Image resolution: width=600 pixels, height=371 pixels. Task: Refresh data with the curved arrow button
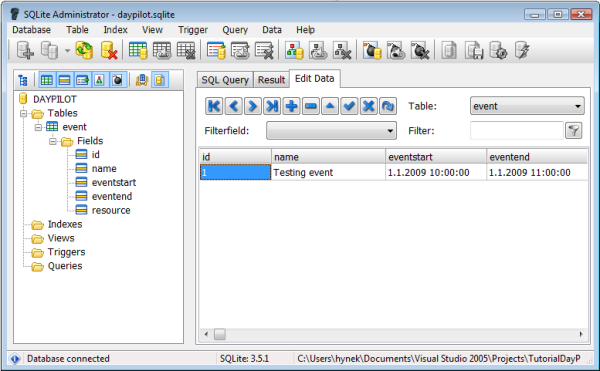(x=388, y=106)
